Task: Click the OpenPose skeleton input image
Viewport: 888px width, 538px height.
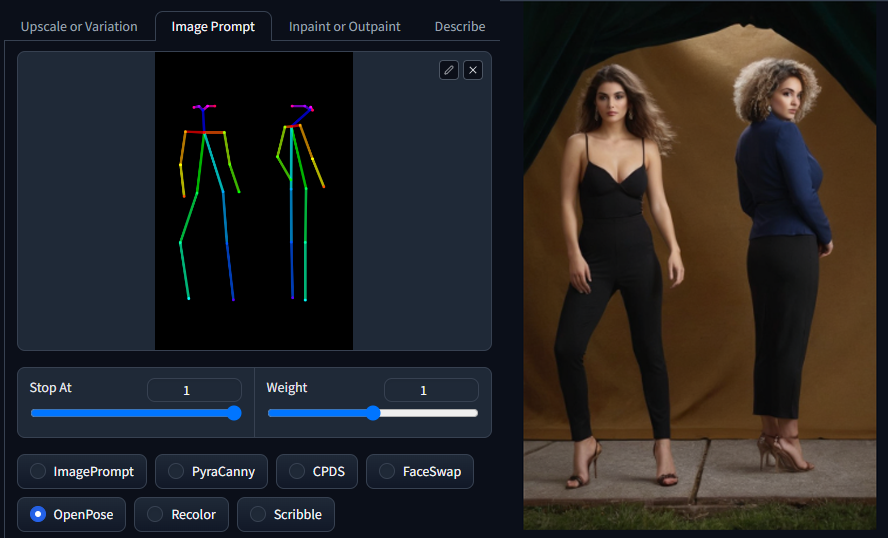Action: point(254,201)
